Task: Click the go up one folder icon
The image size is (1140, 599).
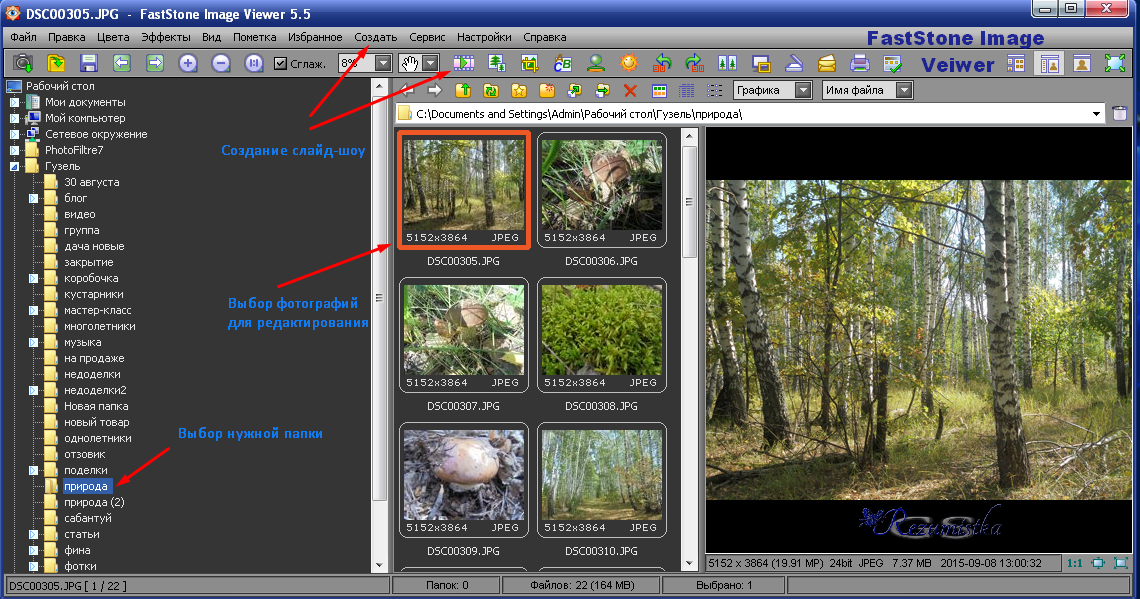Action: [463, 90]
